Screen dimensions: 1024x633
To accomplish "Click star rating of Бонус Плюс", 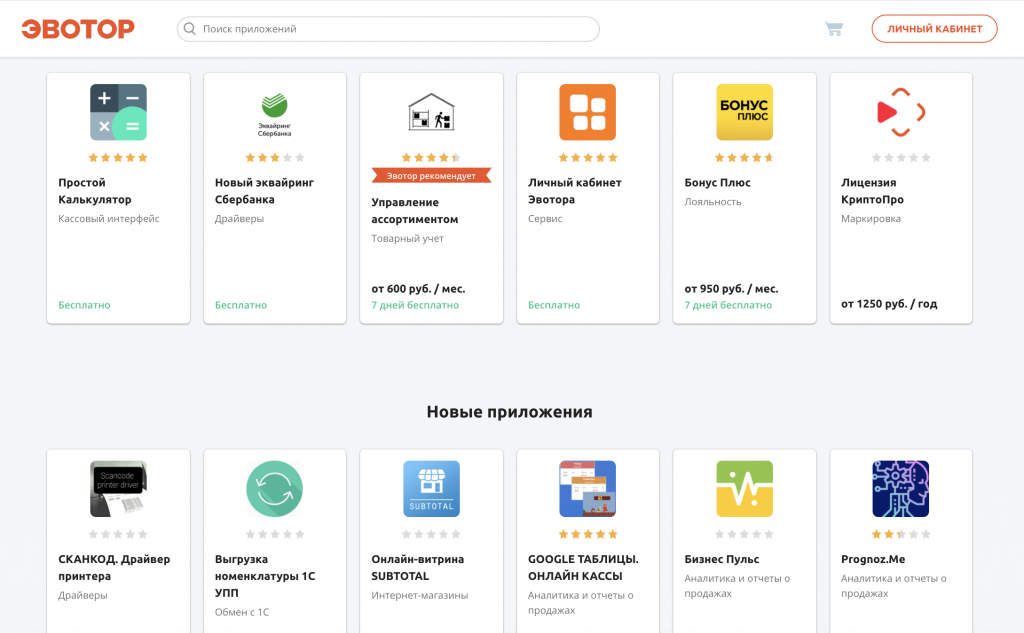I will [744, 157].
